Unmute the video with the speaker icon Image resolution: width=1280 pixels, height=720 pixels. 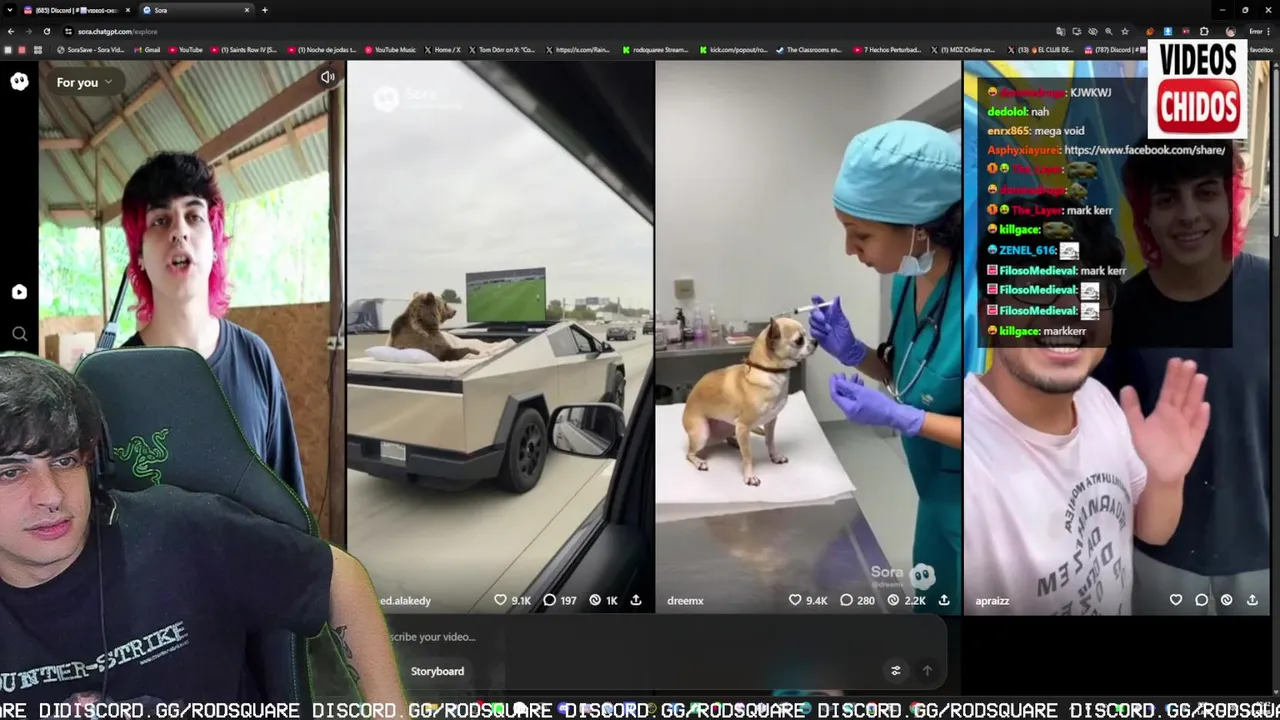[x=327, y=77]
